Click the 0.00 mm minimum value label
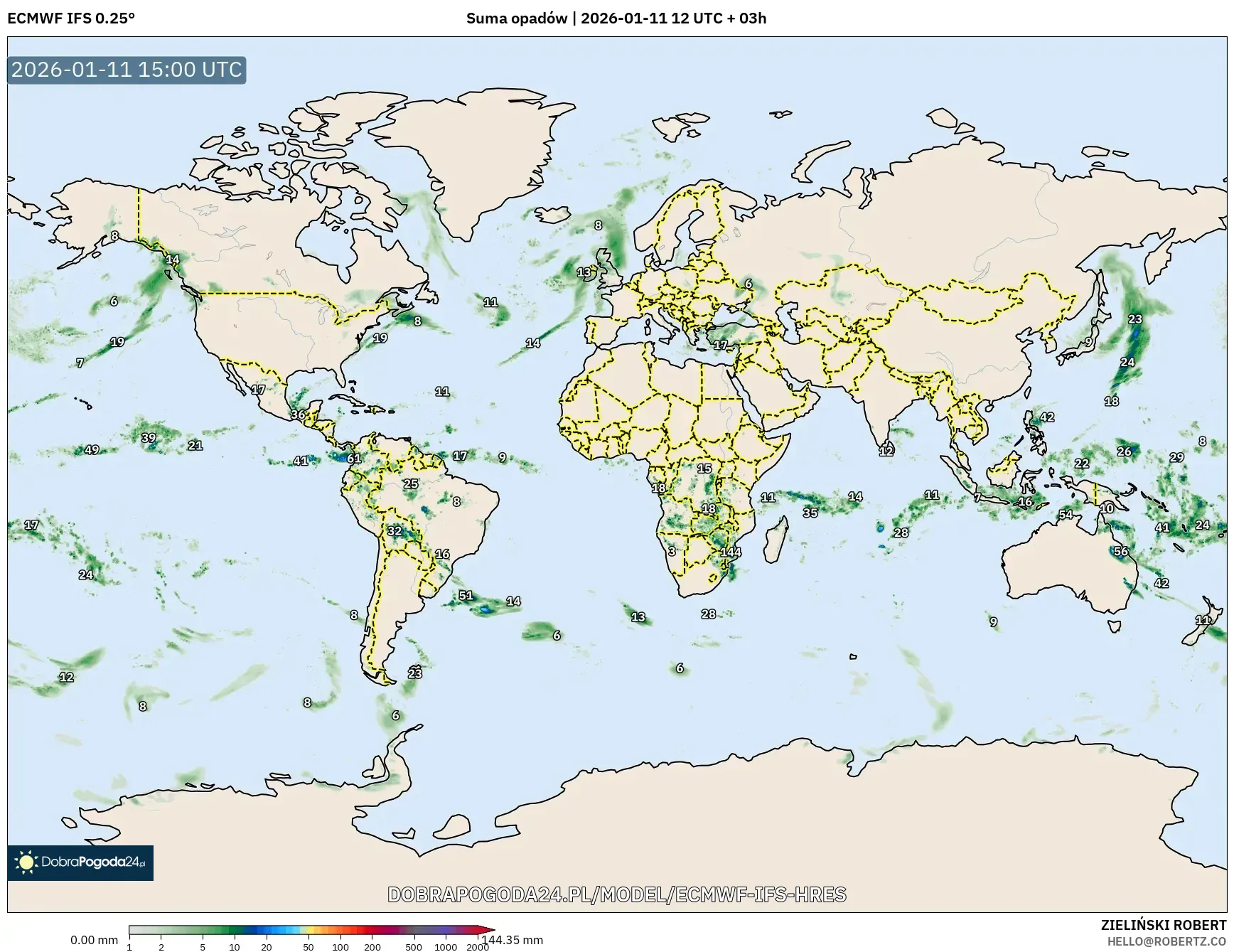 94,940
